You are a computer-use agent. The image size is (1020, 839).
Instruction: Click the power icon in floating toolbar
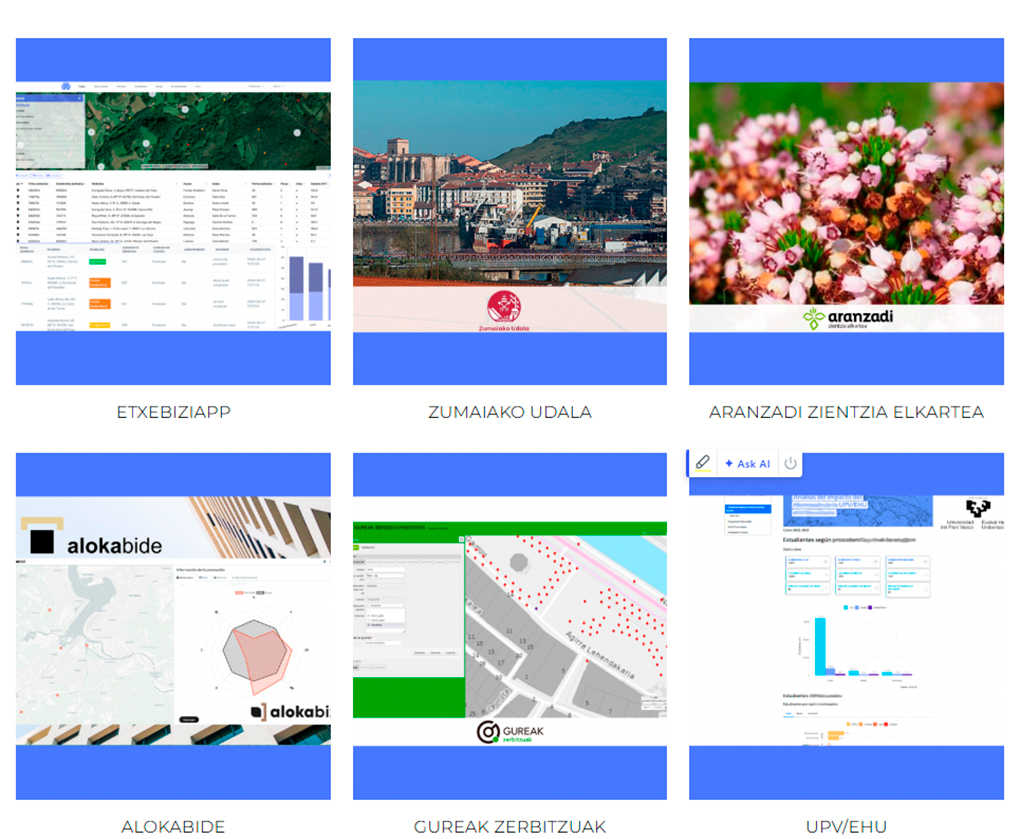tap(790, 463)
